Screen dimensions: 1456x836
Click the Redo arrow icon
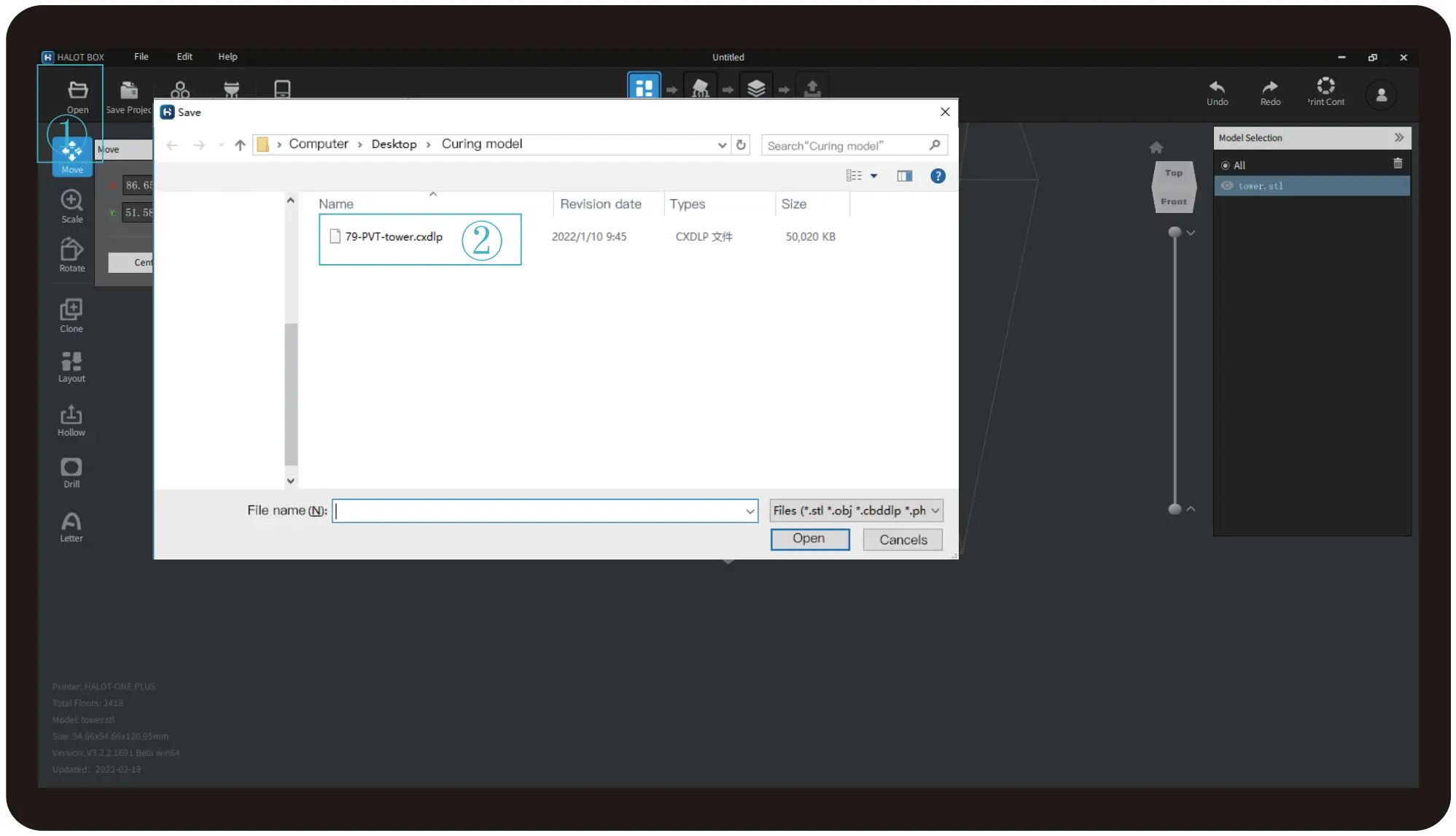[1270, 87]
